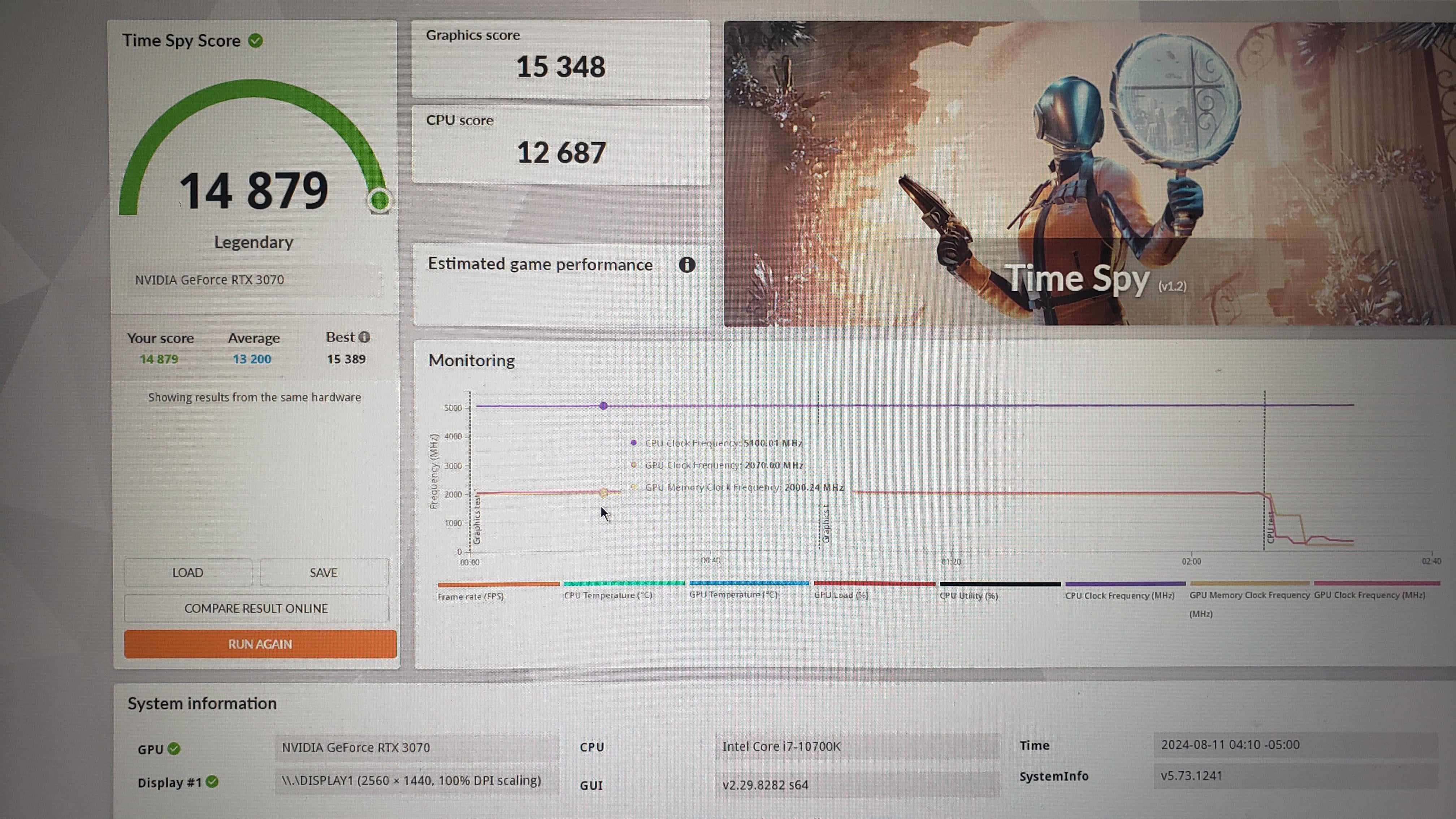Click the Display #1 resolution field

click(x=417, y=781)
